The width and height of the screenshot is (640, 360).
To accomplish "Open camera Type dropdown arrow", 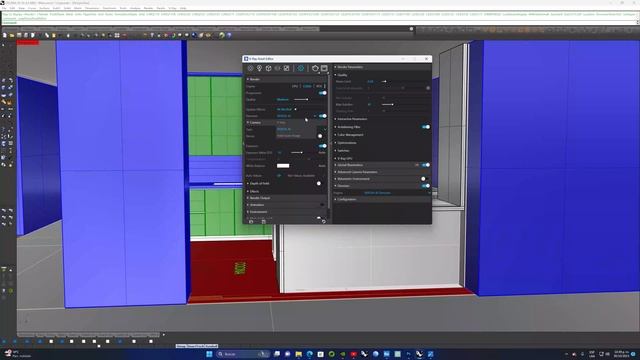I will [325, 129].
